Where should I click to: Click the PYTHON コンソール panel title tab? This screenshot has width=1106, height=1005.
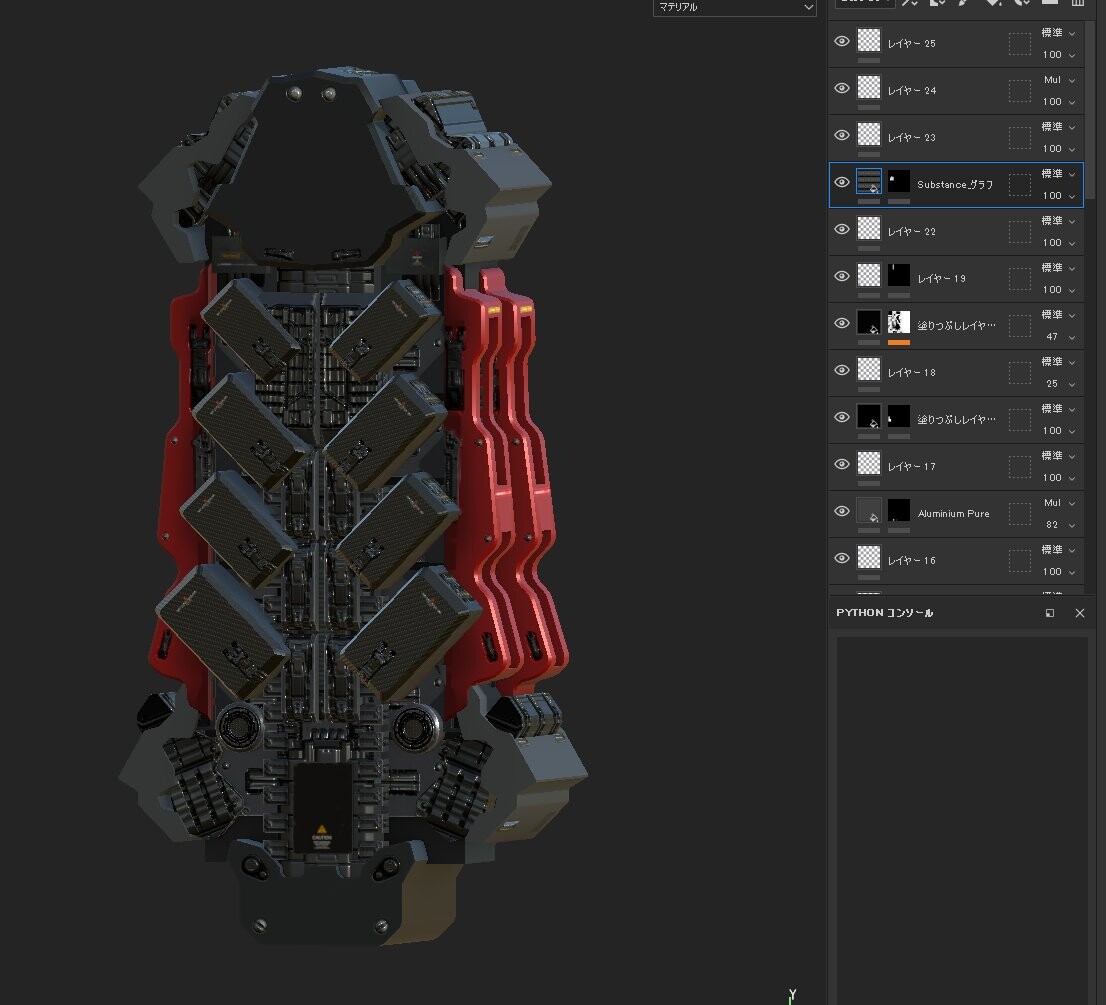click(x=884, y=613)
